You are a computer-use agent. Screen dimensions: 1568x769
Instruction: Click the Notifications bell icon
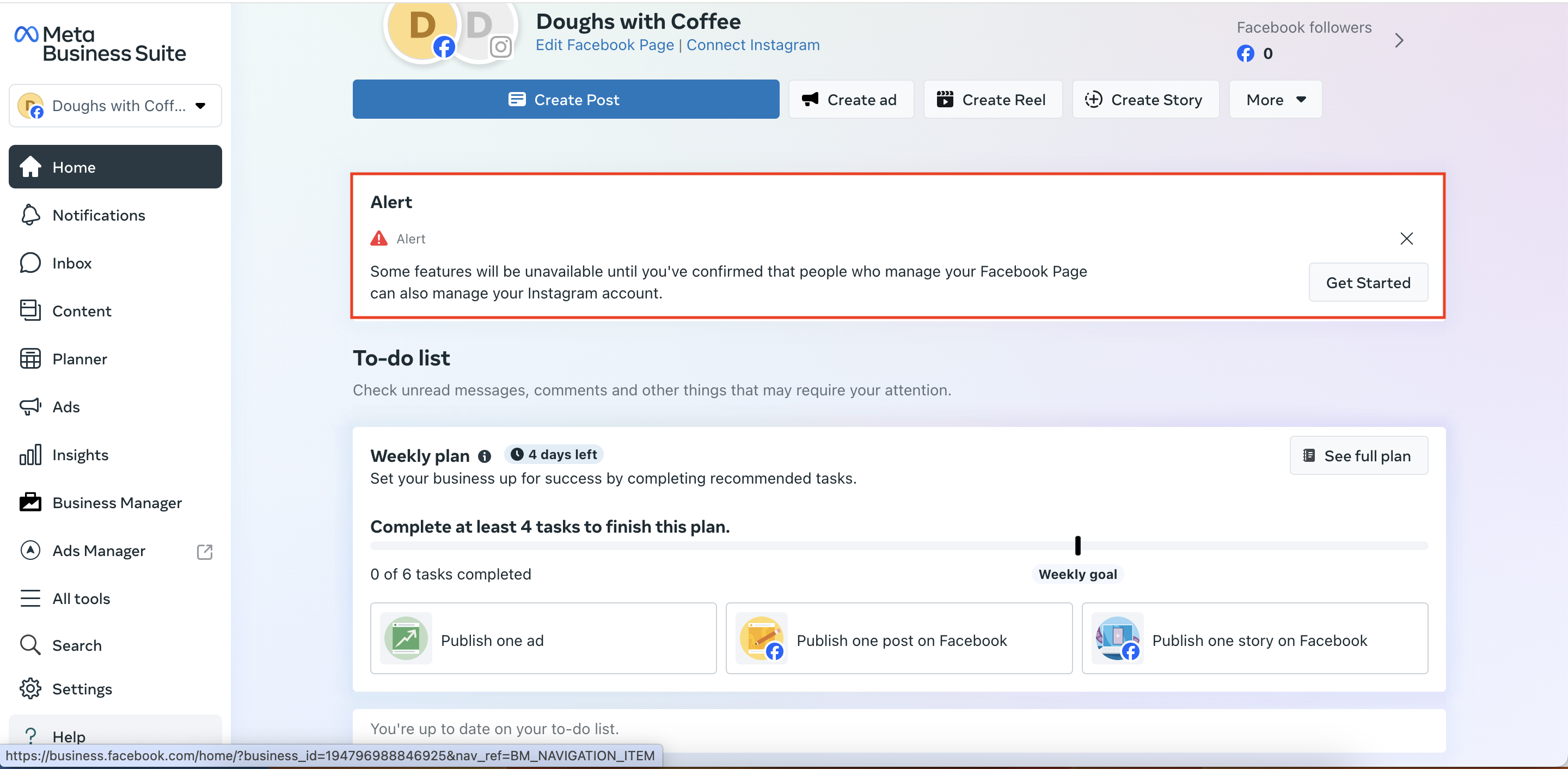point(30,215)
